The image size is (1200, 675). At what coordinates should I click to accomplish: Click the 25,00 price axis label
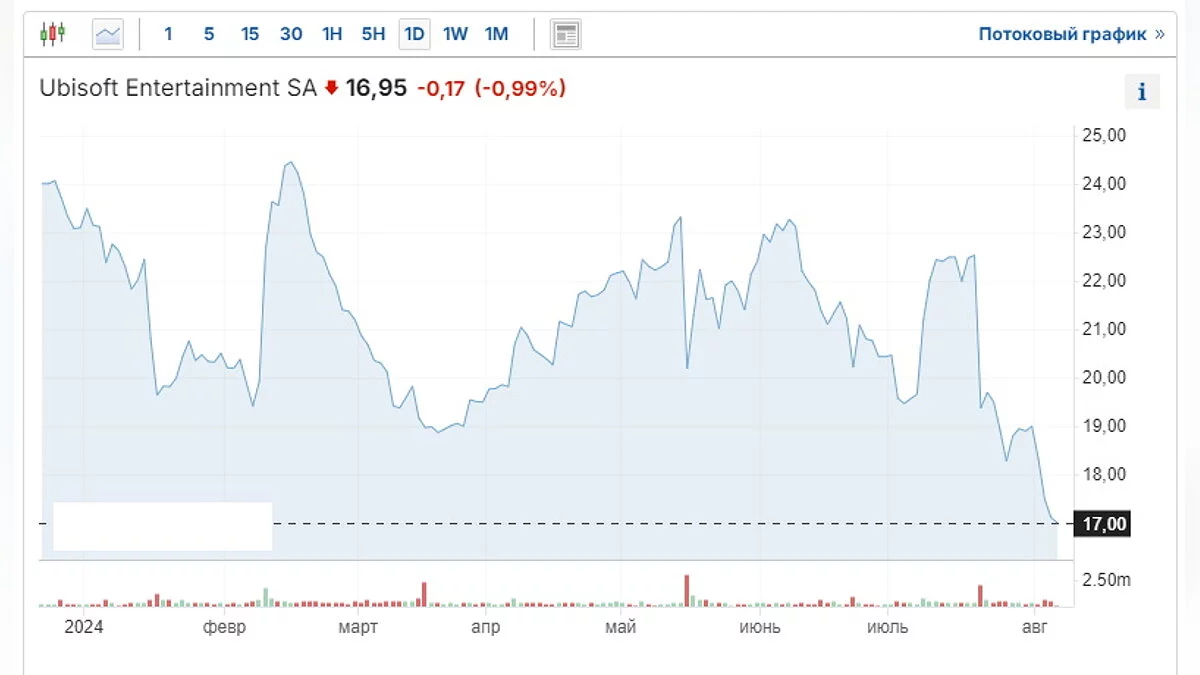(x=1103, y=135)
